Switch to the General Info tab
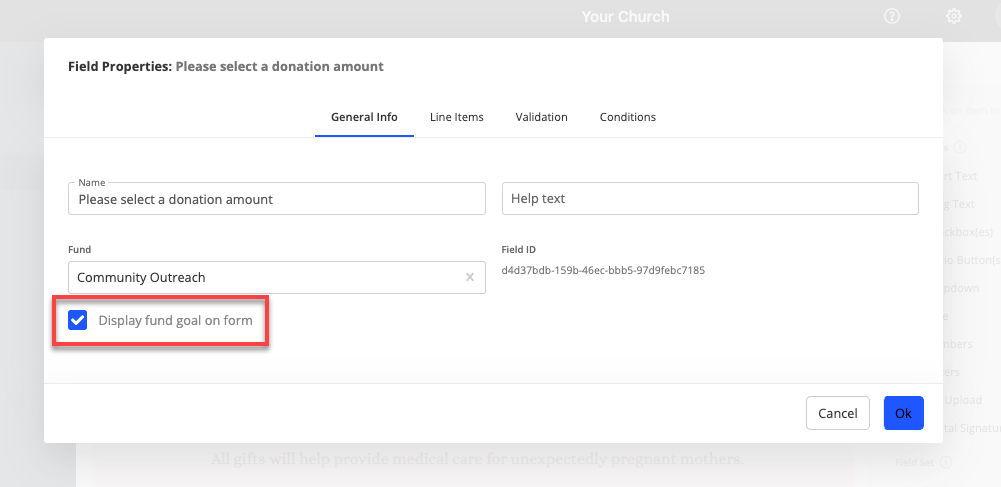This screenshot has width=1001, height=487. (x=364, y=117)
